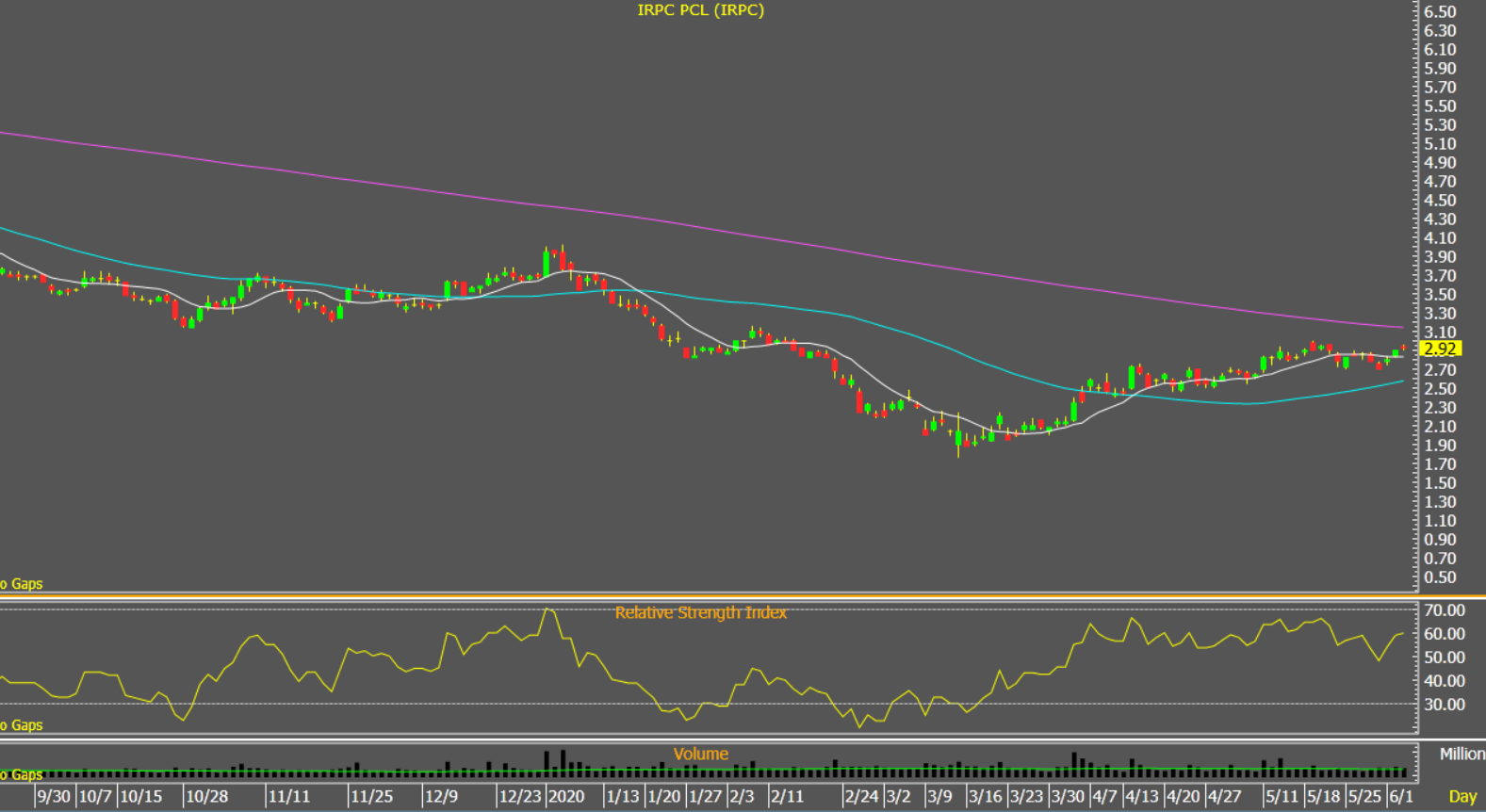Screen dimensions: 1486x812
Task: Select the 6/1 date marker
Action: 1401,797
